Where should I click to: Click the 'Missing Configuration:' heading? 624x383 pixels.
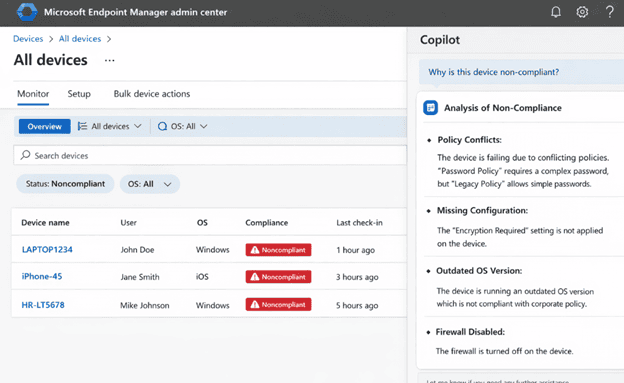tap(482, 210)
